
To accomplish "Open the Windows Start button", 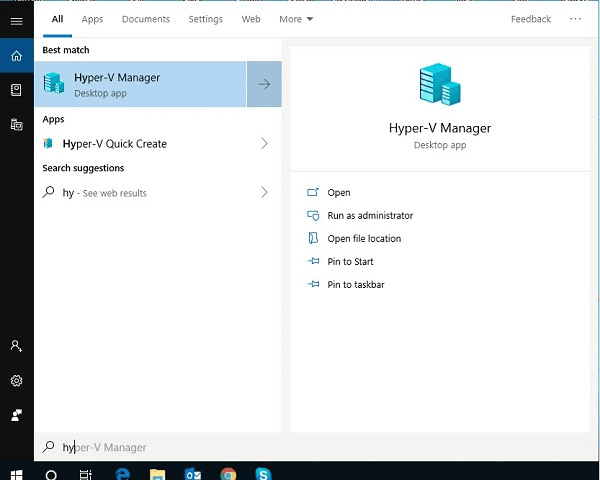I will coord(16,475).
